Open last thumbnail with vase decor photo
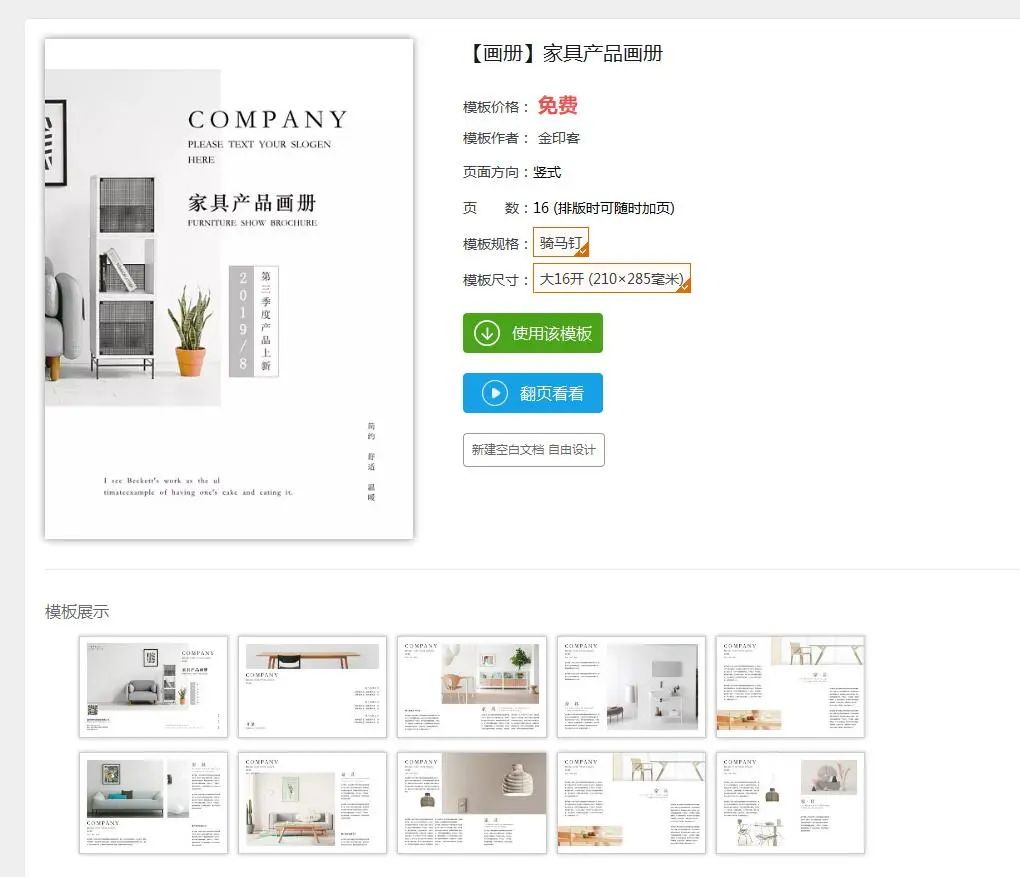This screenshot has height=877, width=1020. point(790,803)
